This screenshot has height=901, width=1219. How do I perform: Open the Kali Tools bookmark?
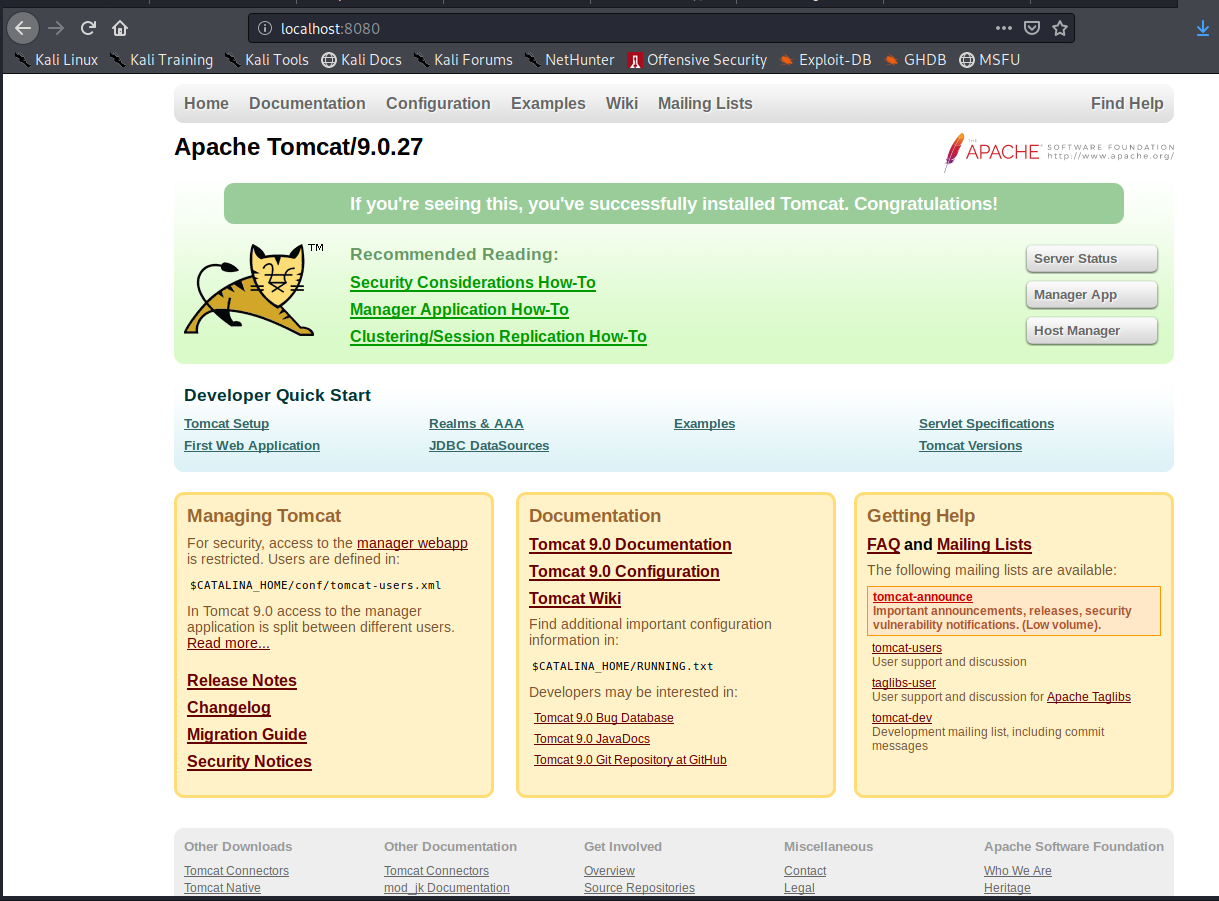[267, 60]
